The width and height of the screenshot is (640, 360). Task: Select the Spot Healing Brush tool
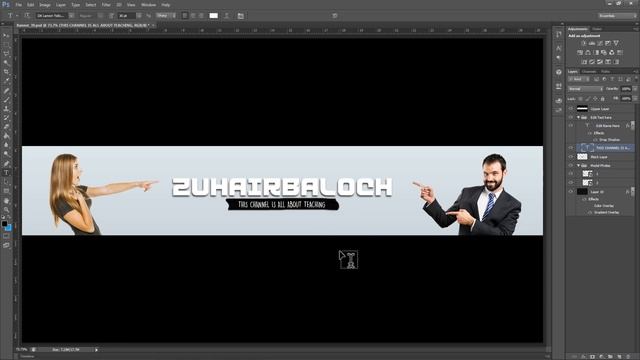click(x=6, y=91)
